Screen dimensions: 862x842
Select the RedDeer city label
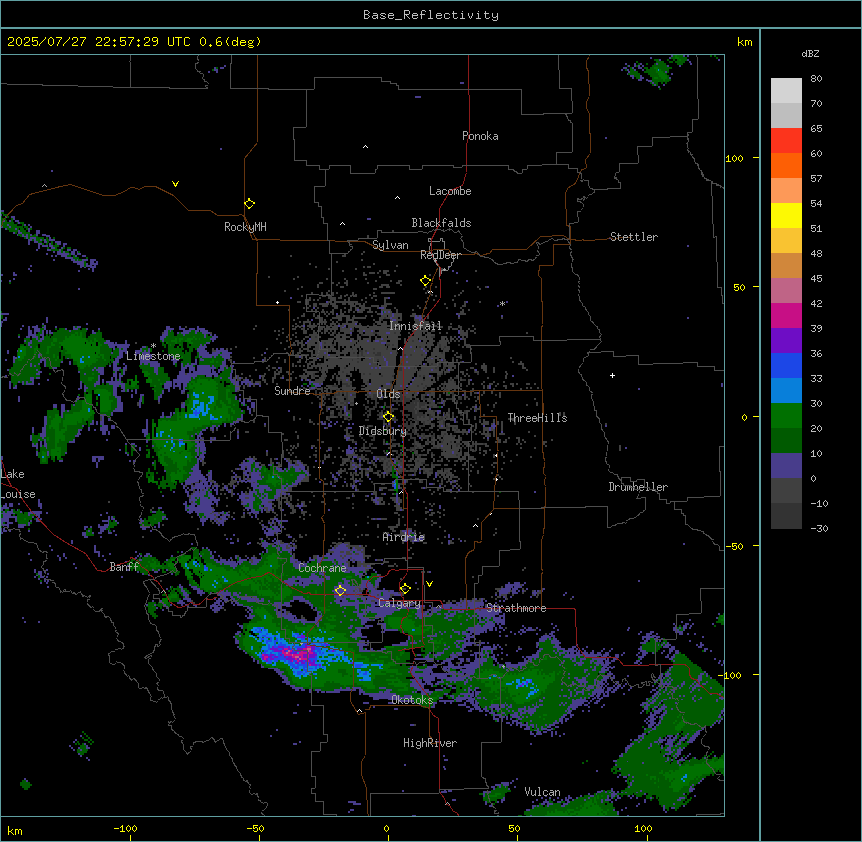440,255
